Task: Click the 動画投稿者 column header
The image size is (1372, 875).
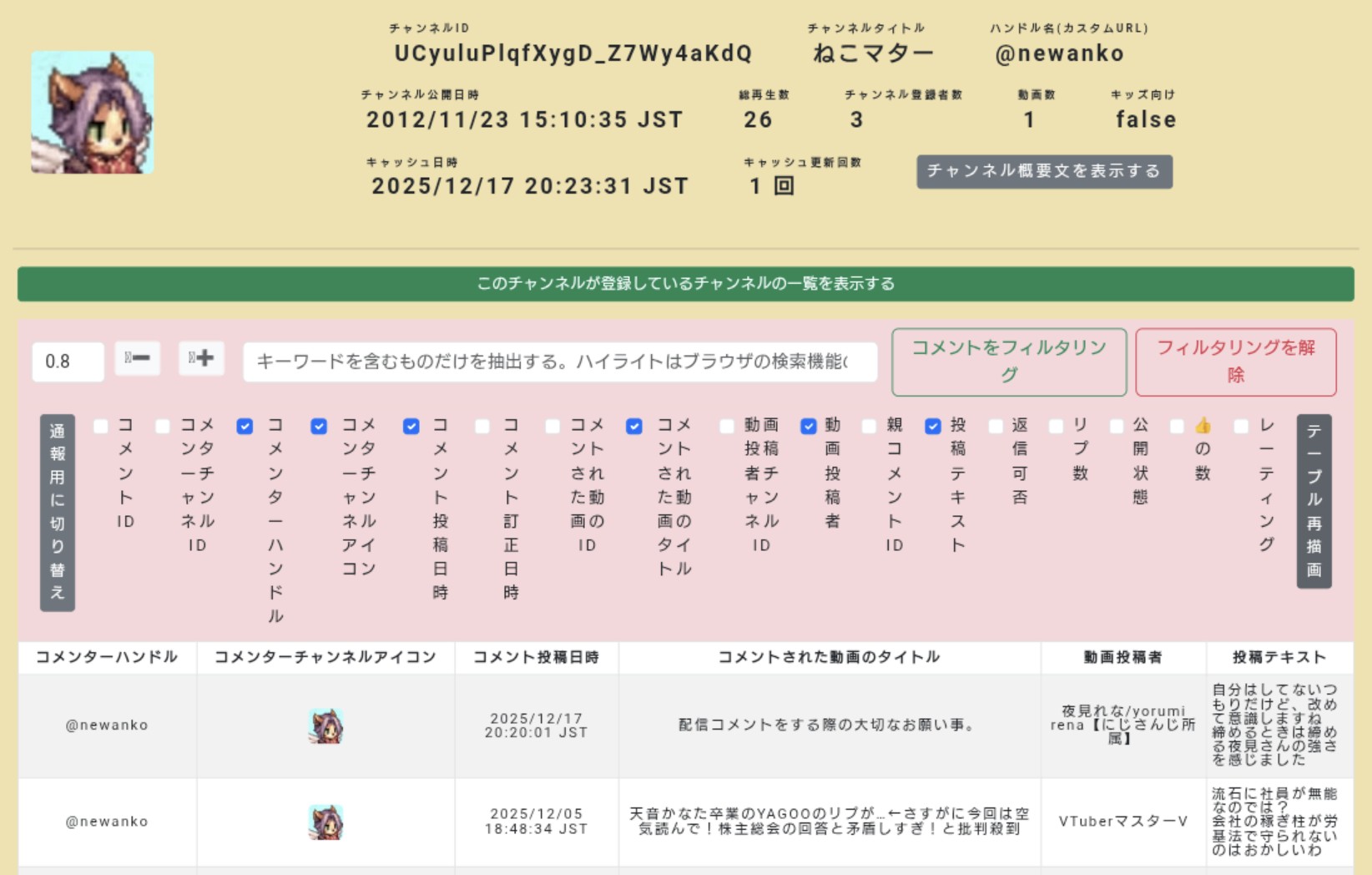Action: click(1122, 657)
